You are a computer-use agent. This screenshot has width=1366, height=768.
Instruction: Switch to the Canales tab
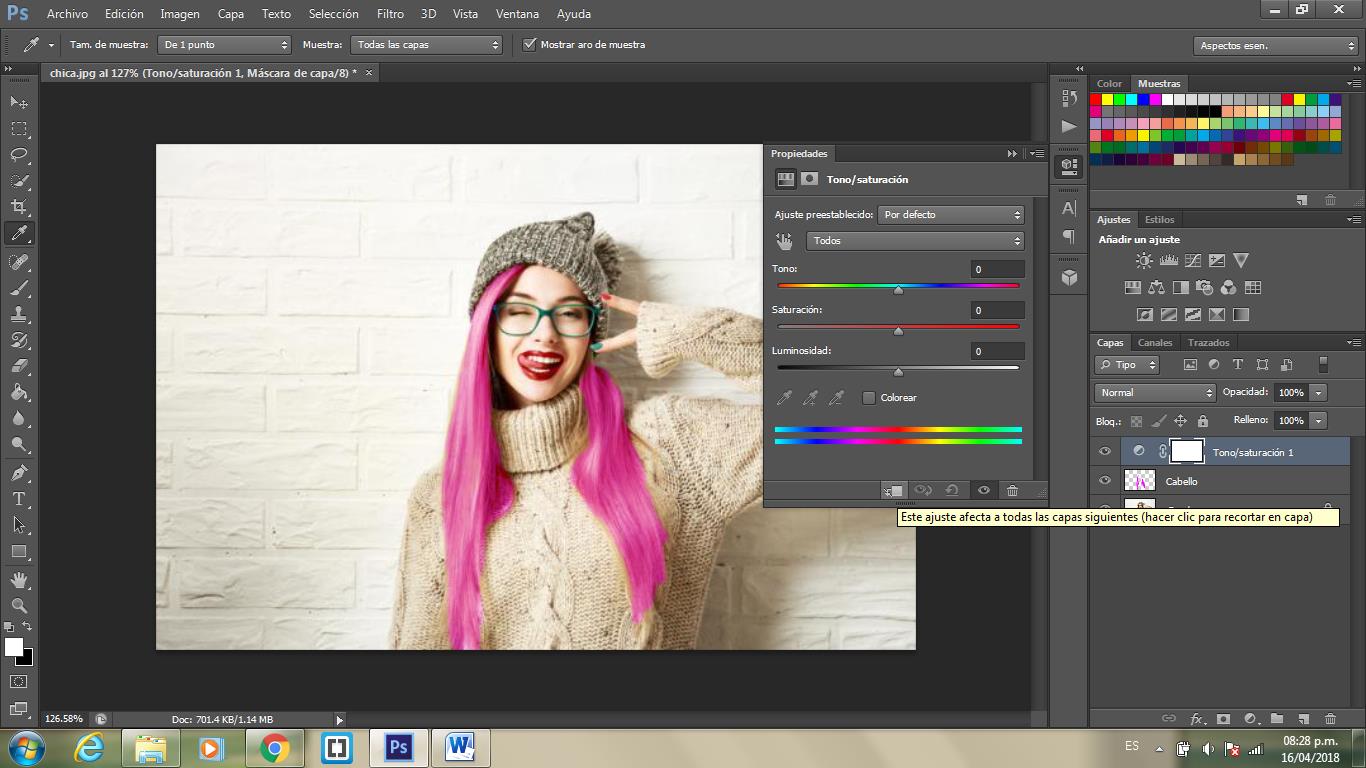pyautogui.click(x=1155, y=343)
